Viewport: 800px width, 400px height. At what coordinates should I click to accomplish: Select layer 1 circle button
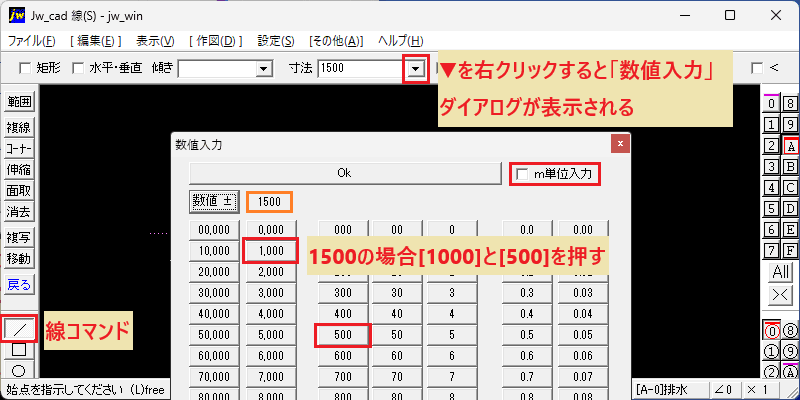(772, 352)
